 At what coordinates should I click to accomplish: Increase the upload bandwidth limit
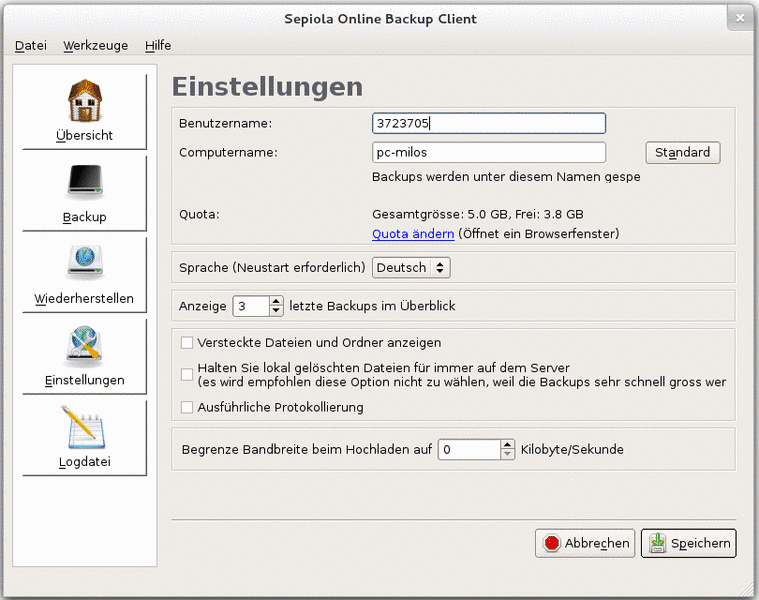click(x=507, y=444)
